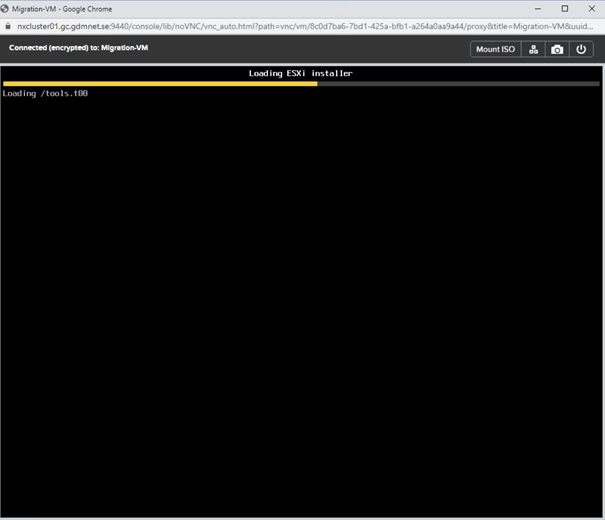Image resolution: width=605 pixels, height=520 pixels.
Task: Send Ctrl-Alt-Del via the keys icon
Action: click(533, 49)
